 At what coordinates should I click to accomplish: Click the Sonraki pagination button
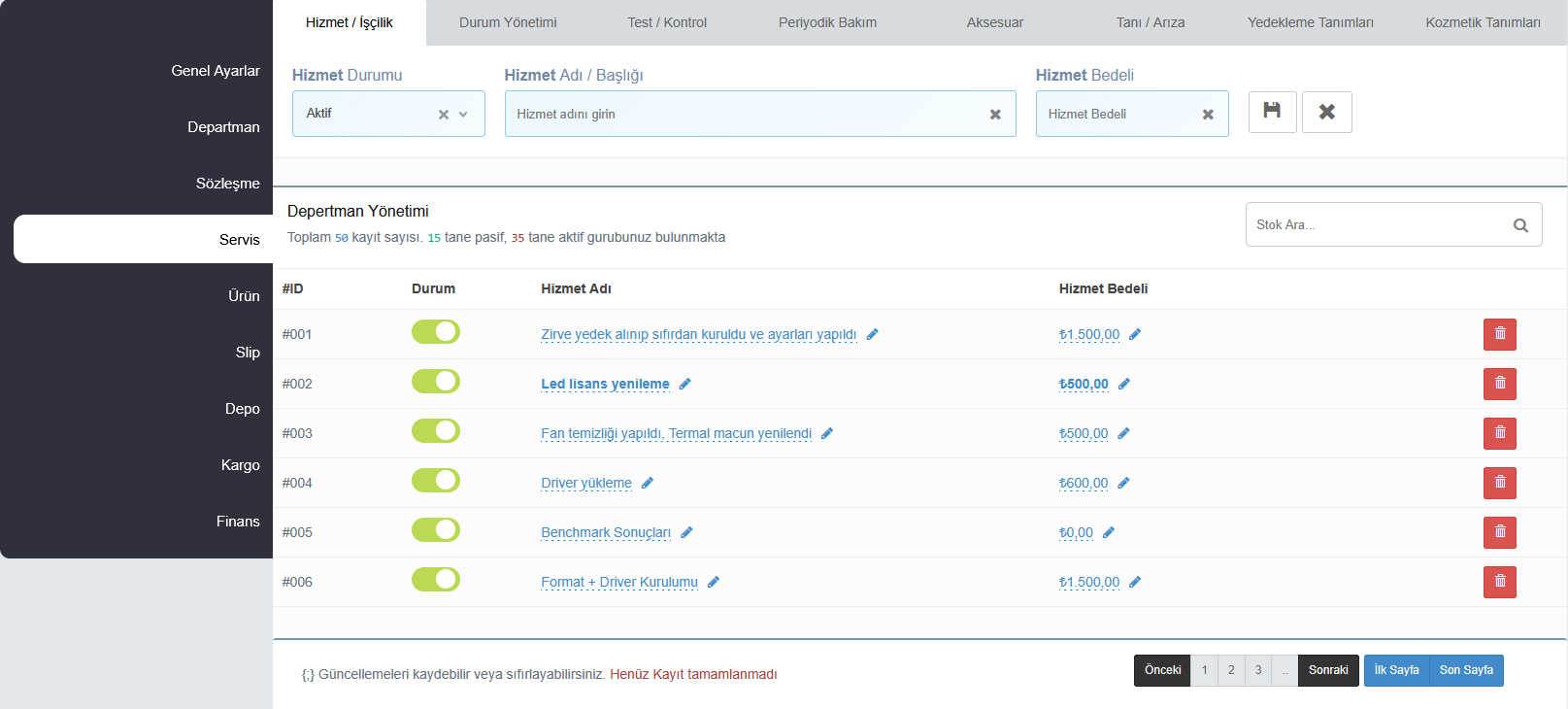1328,670
